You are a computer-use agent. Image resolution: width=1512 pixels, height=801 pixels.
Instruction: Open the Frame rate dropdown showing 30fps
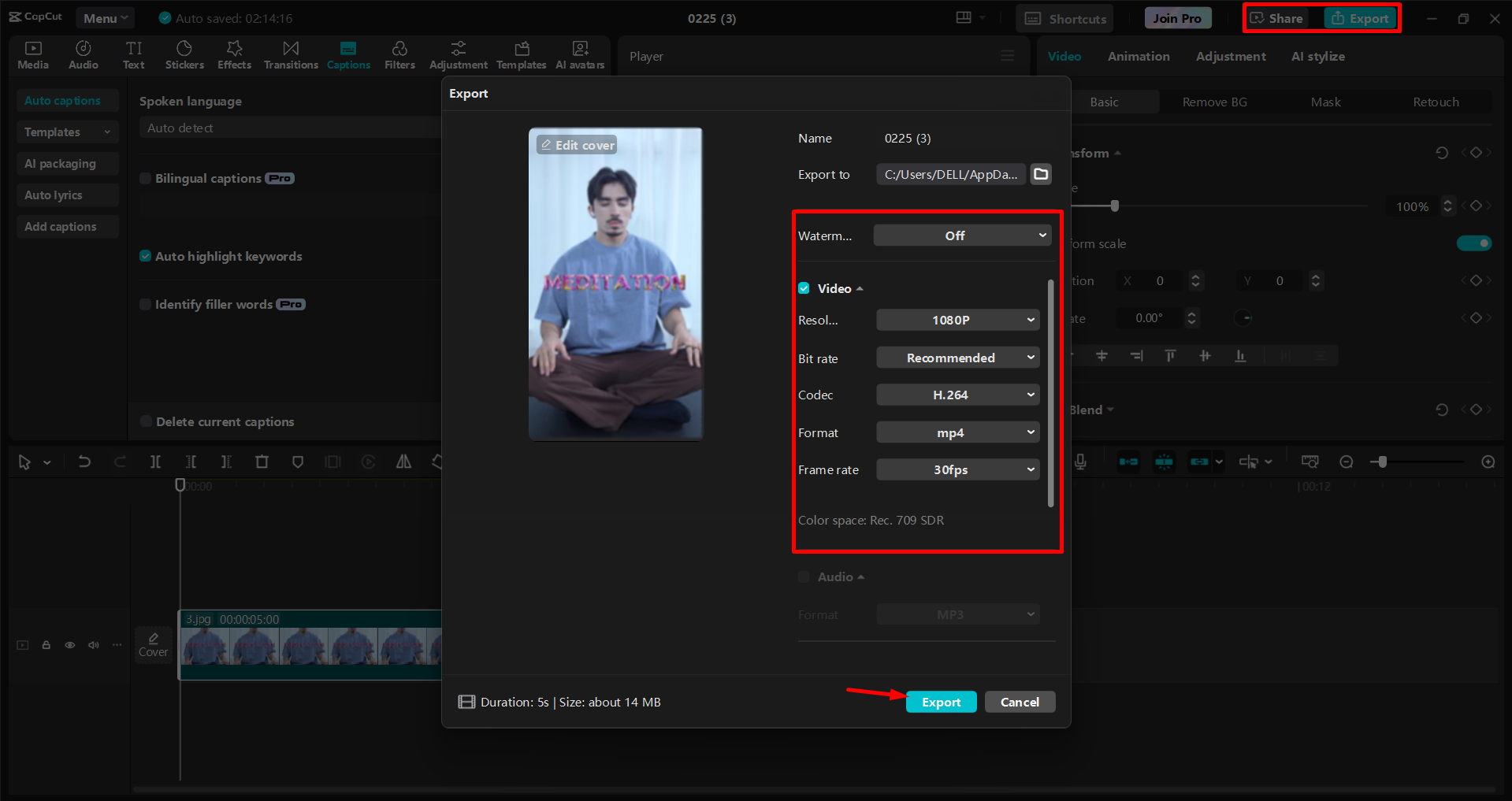957,469
